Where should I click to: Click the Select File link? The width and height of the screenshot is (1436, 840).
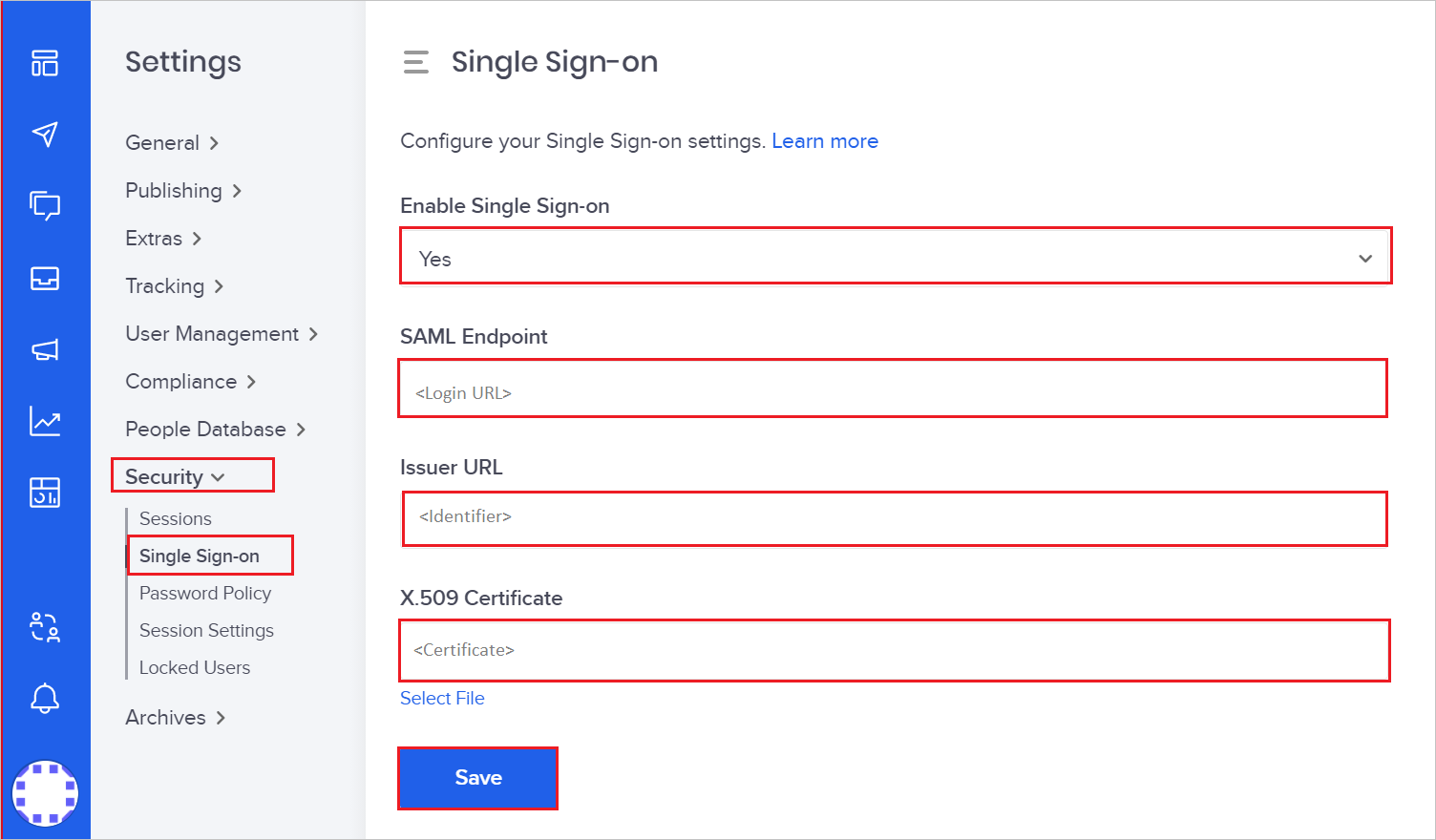pos(442,699)
